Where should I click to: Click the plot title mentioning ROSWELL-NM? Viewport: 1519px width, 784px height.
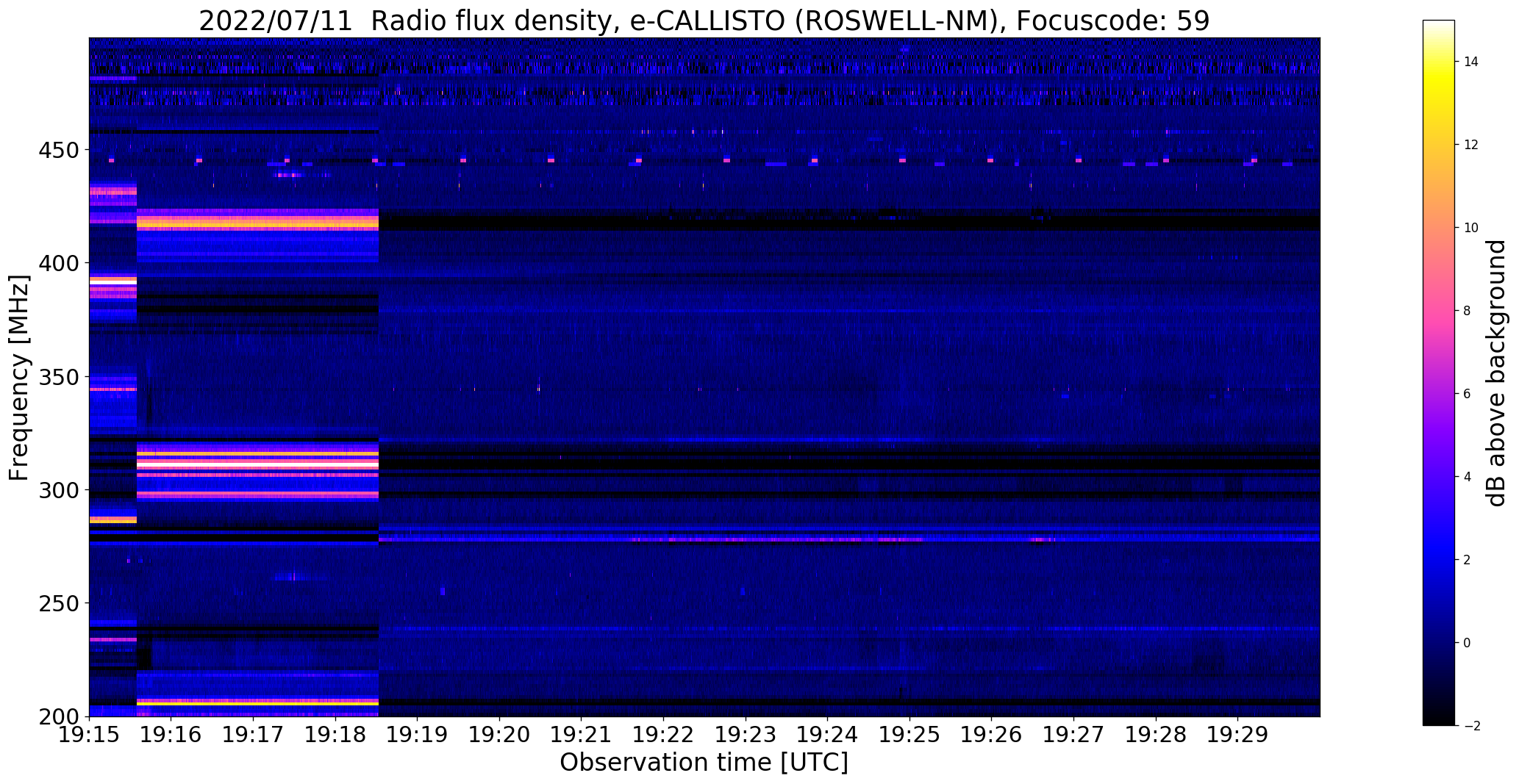[704, 21]
